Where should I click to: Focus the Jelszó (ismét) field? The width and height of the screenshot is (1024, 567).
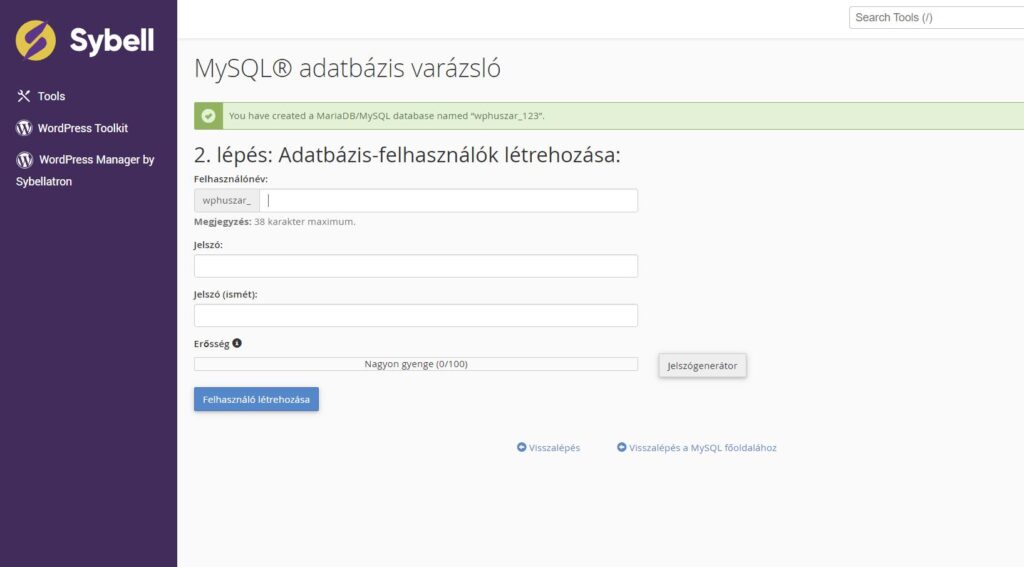[416, 316]
